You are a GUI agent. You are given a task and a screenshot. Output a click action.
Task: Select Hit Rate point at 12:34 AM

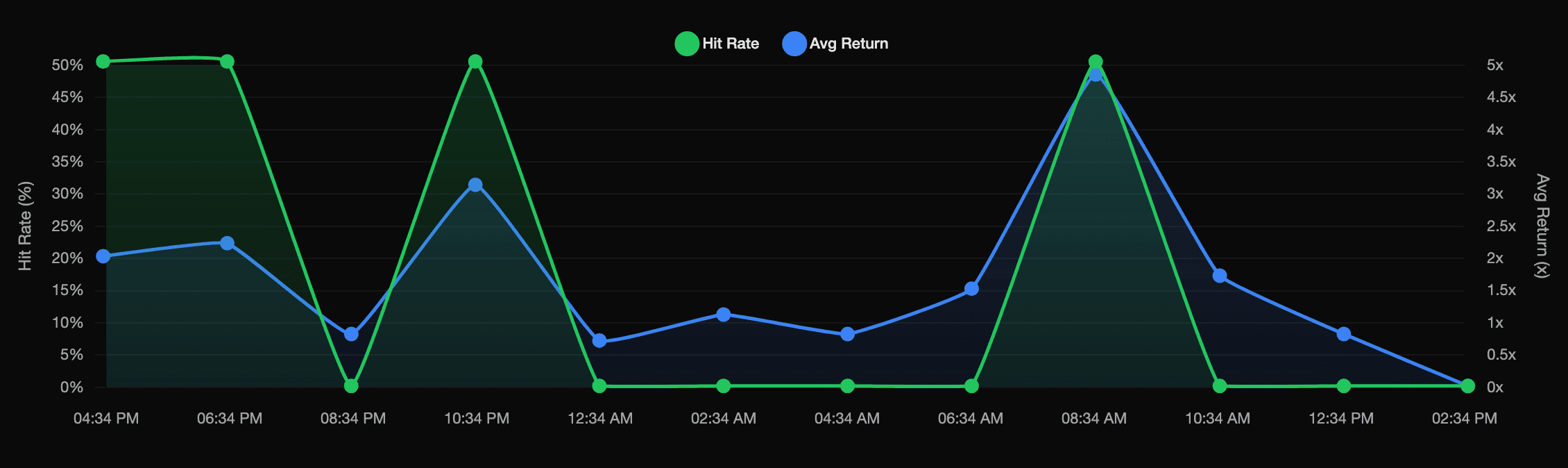tap(599, 385)
